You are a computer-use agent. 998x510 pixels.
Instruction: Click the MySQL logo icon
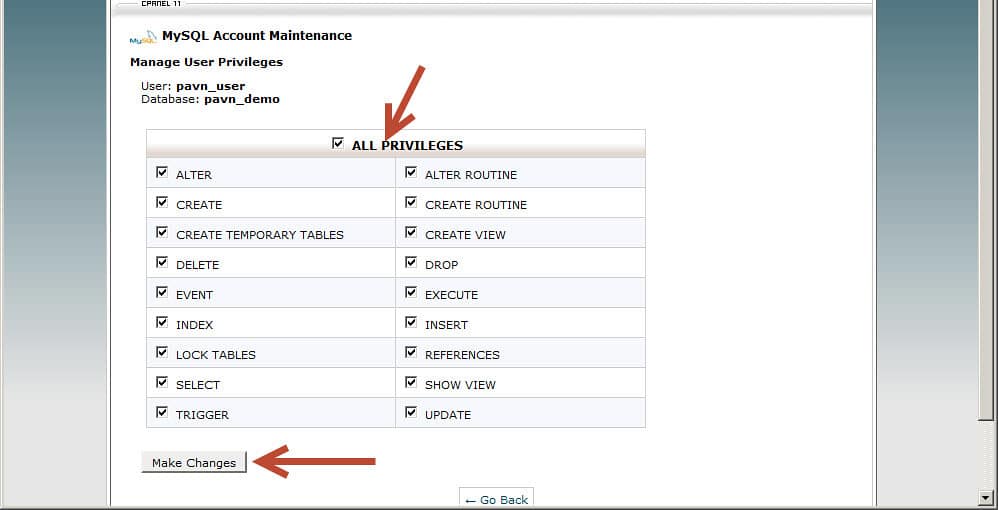143,38
